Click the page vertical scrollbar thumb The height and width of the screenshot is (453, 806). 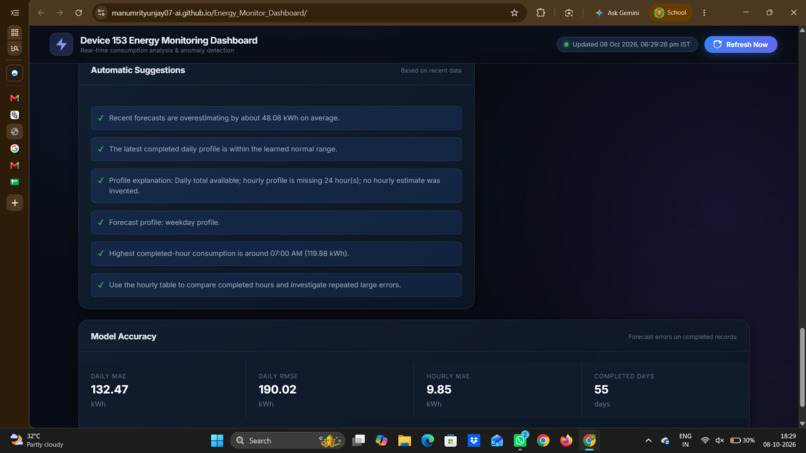pyautogui.click(x=801, y=367)
